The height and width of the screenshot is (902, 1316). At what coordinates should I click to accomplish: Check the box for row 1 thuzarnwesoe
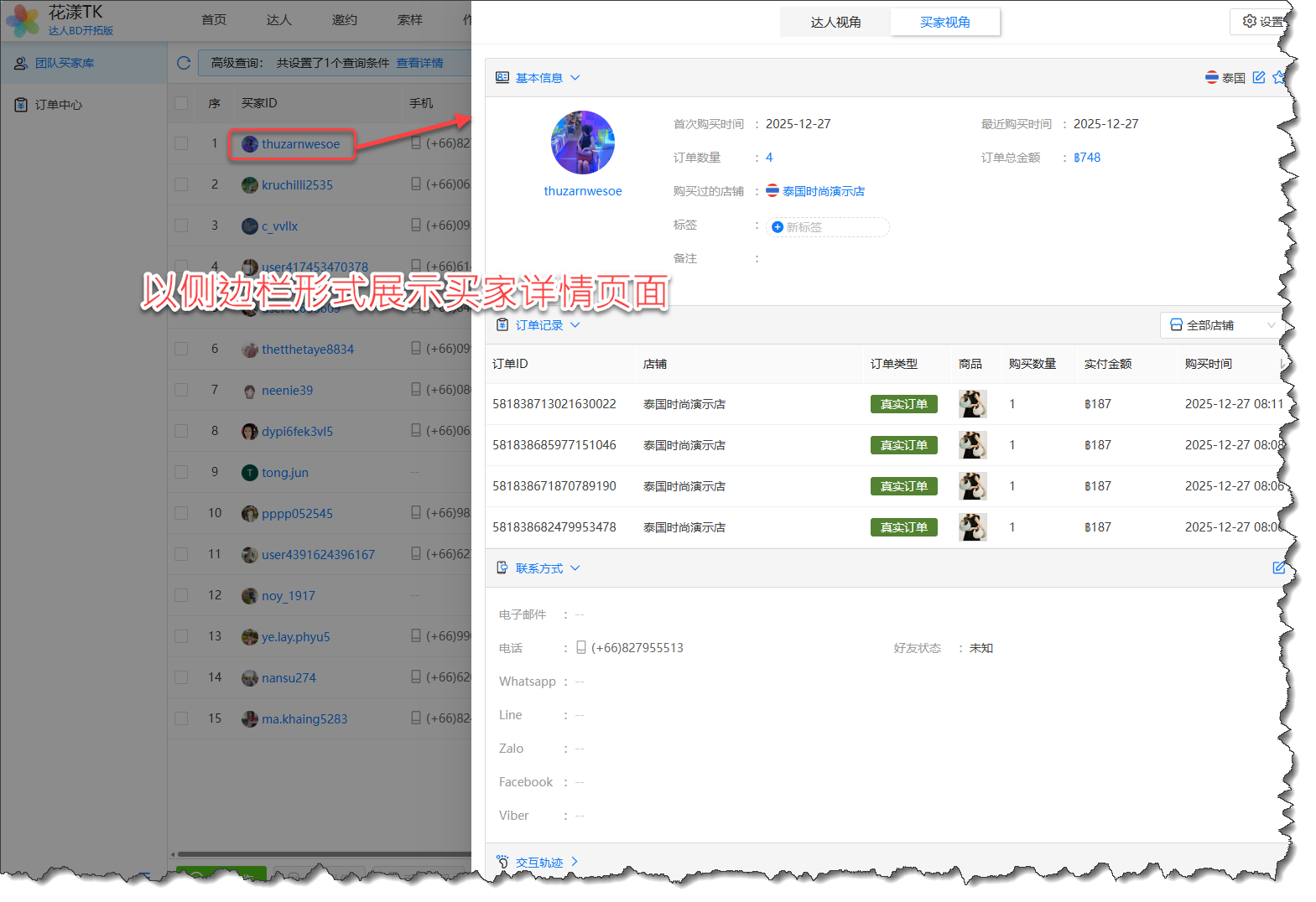click(x=181, y=143)
